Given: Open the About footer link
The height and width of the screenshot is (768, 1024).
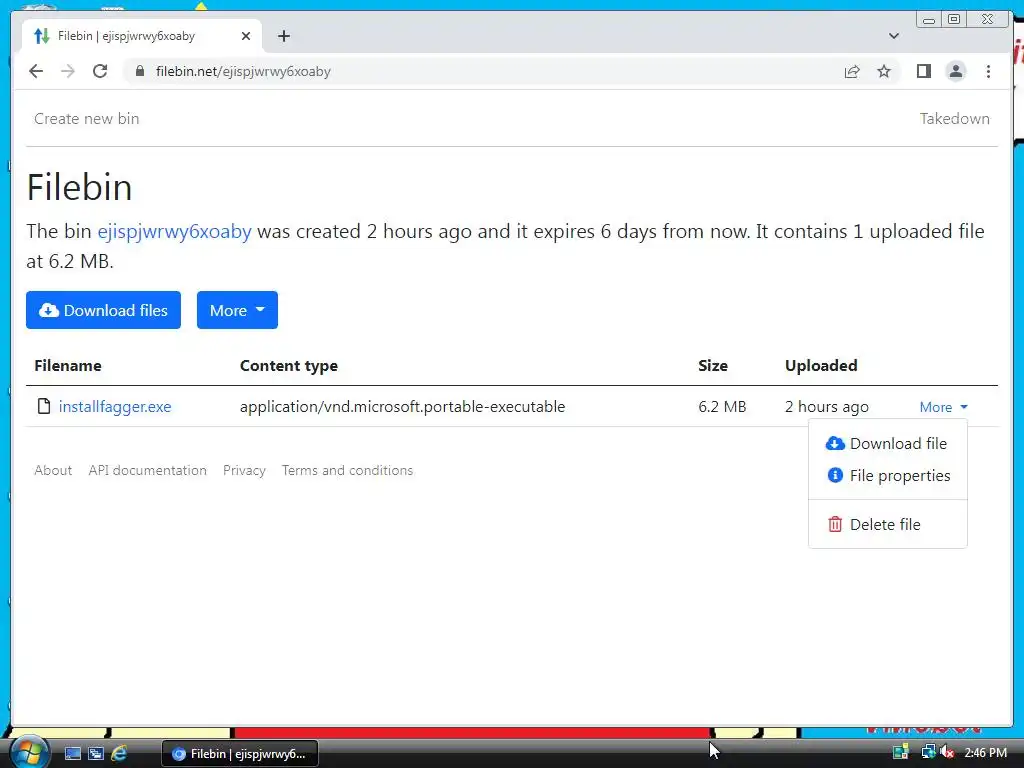Looking at the screenshot, I should (53, 470).
